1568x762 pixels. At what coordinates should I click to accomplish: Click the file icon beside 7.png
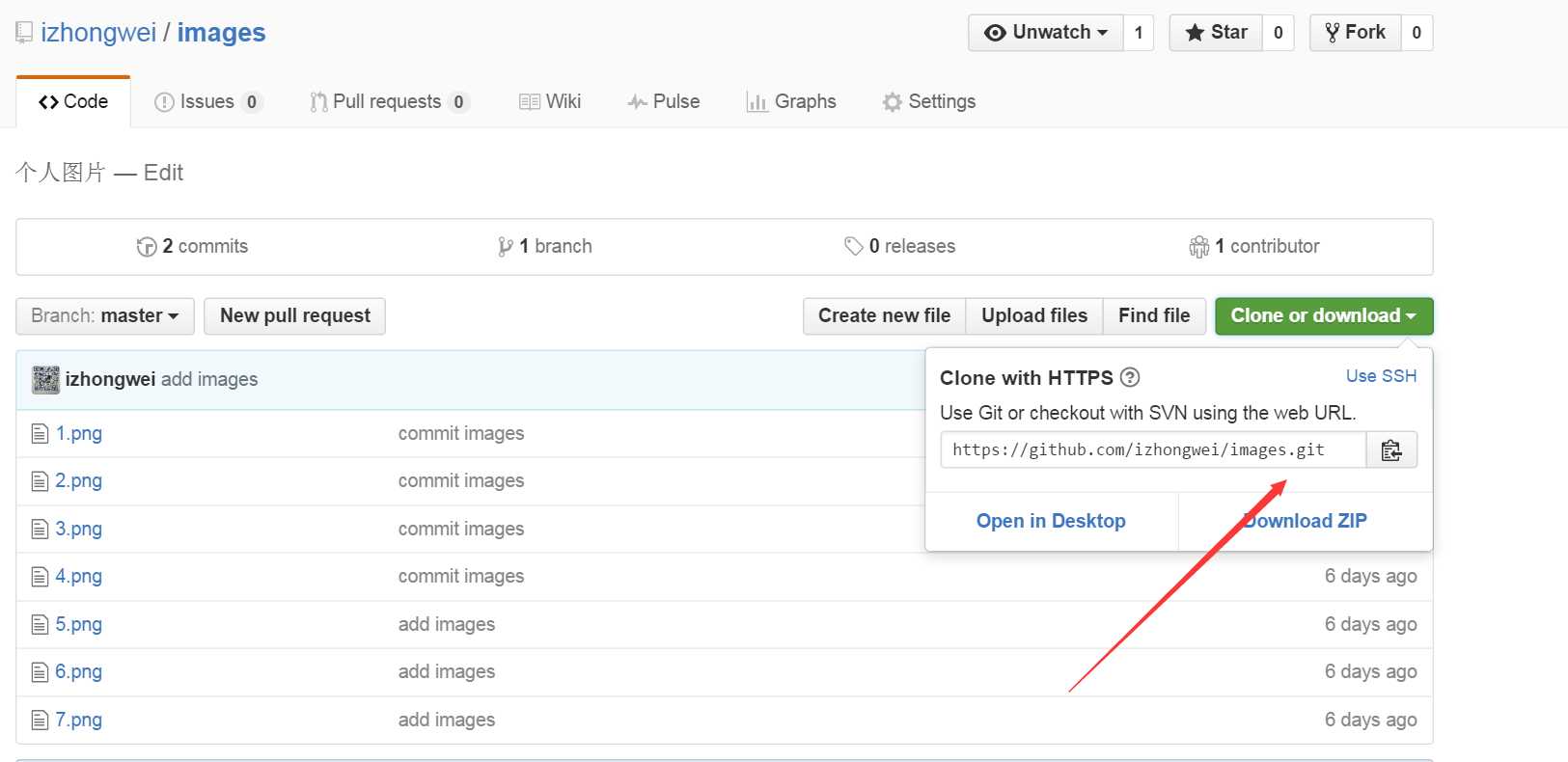tap(40, 721)
